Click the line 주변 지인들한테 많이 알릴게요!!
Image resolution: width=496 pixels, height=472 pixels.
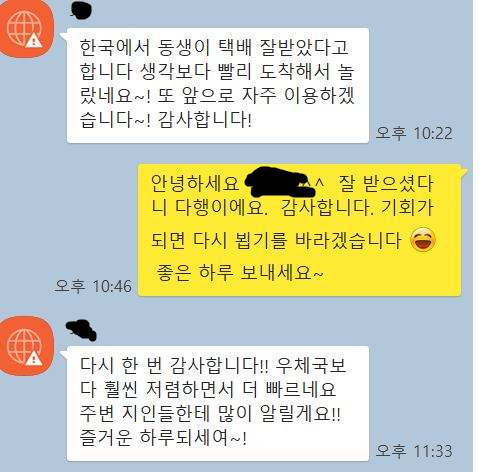[210, 413]
